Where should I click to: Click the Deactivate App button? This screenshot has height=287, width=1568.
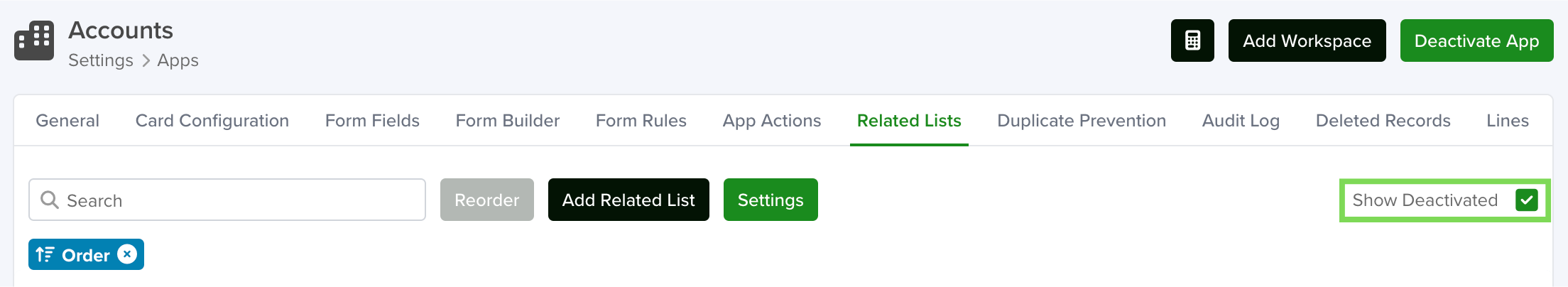[1476, 40]
